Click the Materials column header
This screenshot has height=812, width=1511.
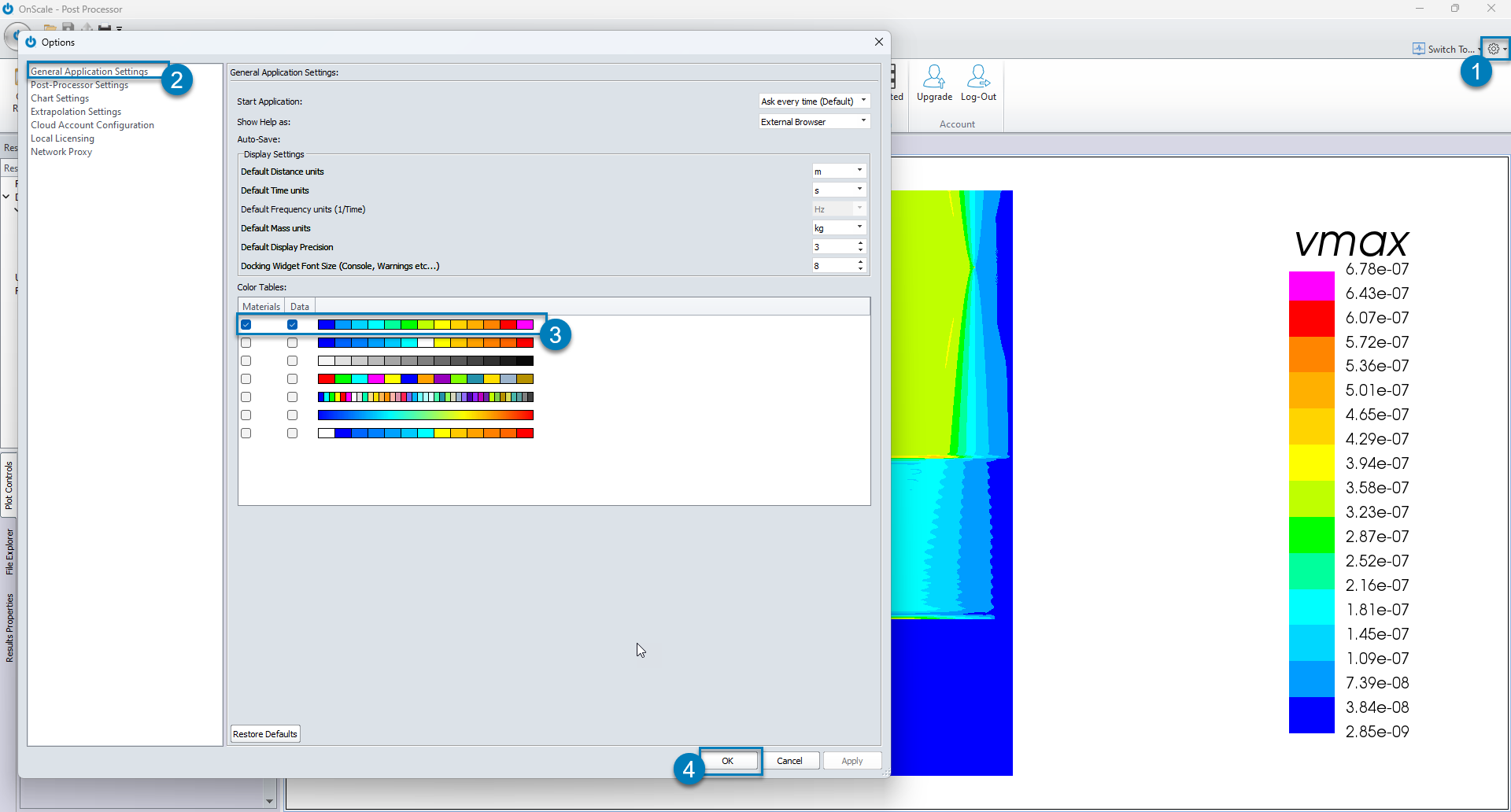pyautogui.click(x=261, y=306)
